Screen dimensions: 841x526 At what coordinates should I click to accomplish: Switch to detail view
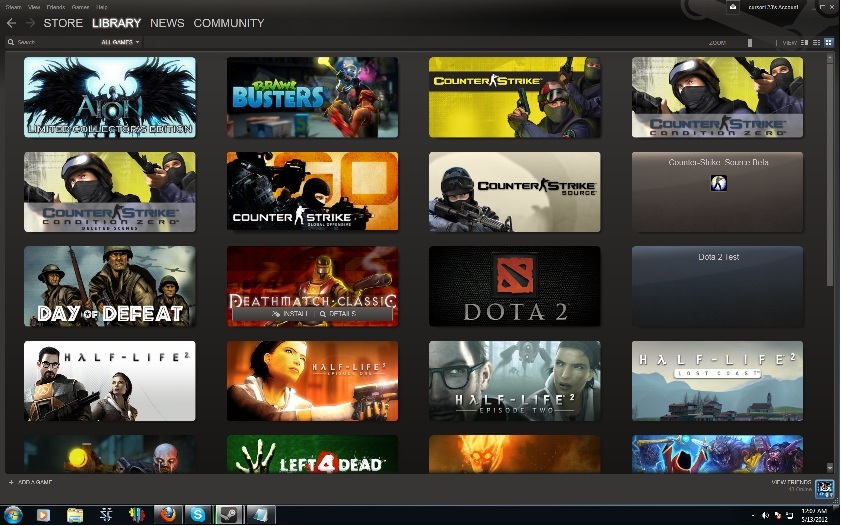804,42
